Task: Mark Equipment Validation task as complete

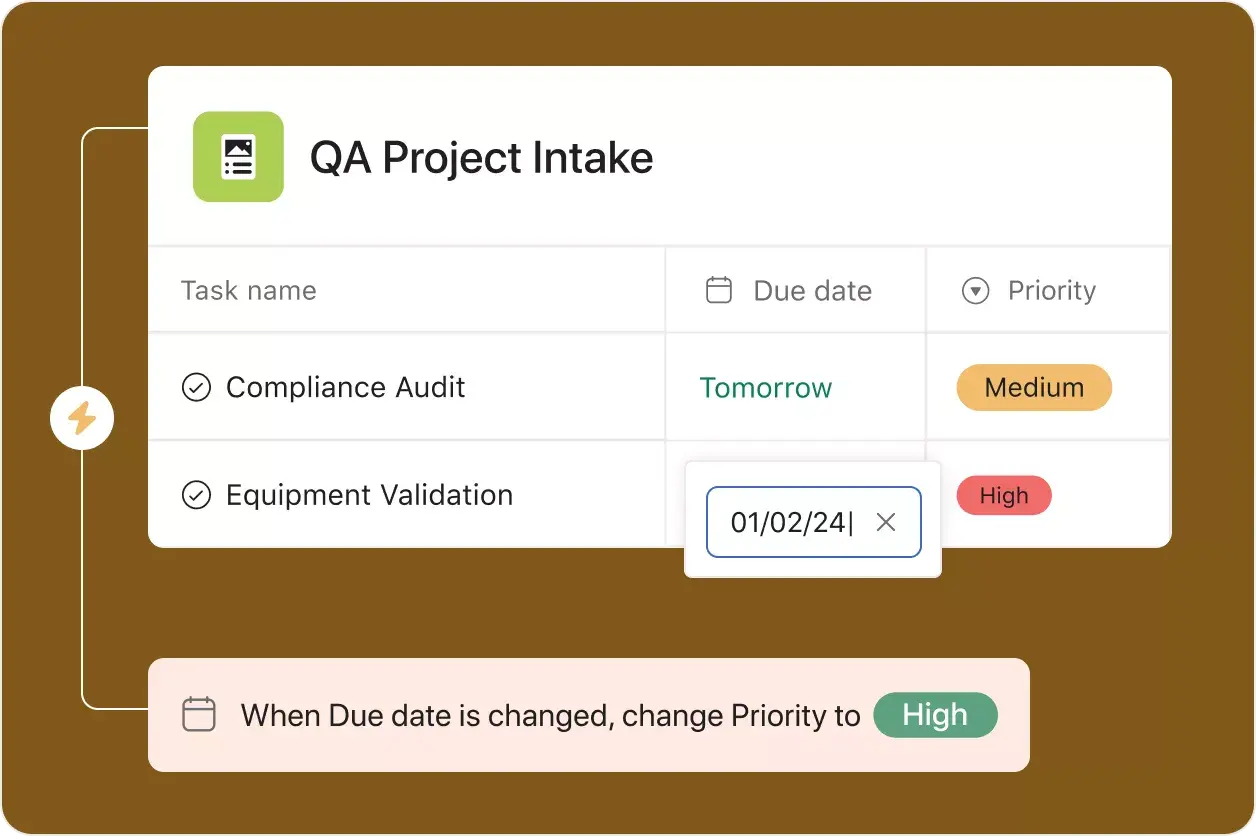Action: (x=196, y=495)
